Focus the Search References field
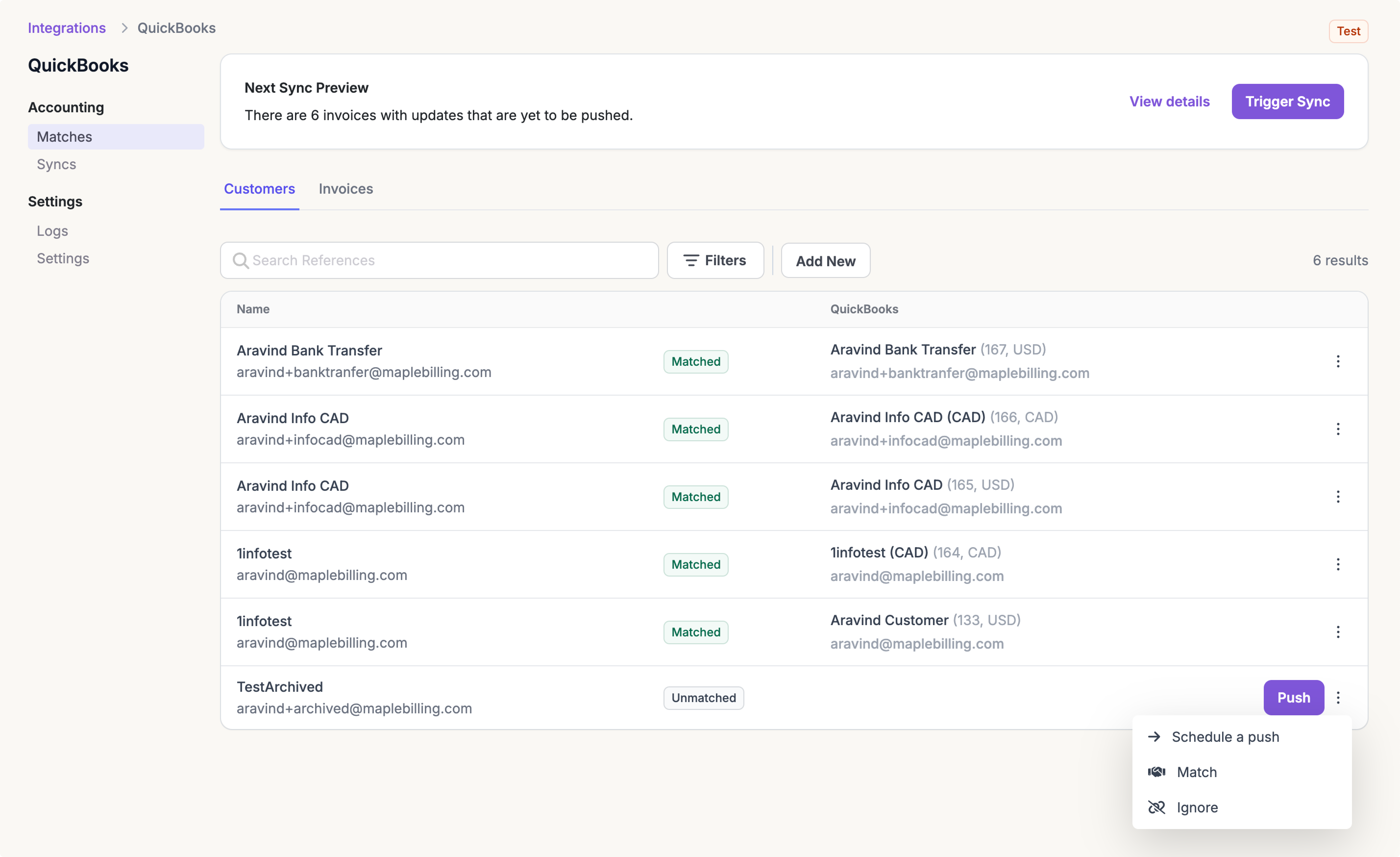This screenshot has height=857, width=1400. point(449,260)
